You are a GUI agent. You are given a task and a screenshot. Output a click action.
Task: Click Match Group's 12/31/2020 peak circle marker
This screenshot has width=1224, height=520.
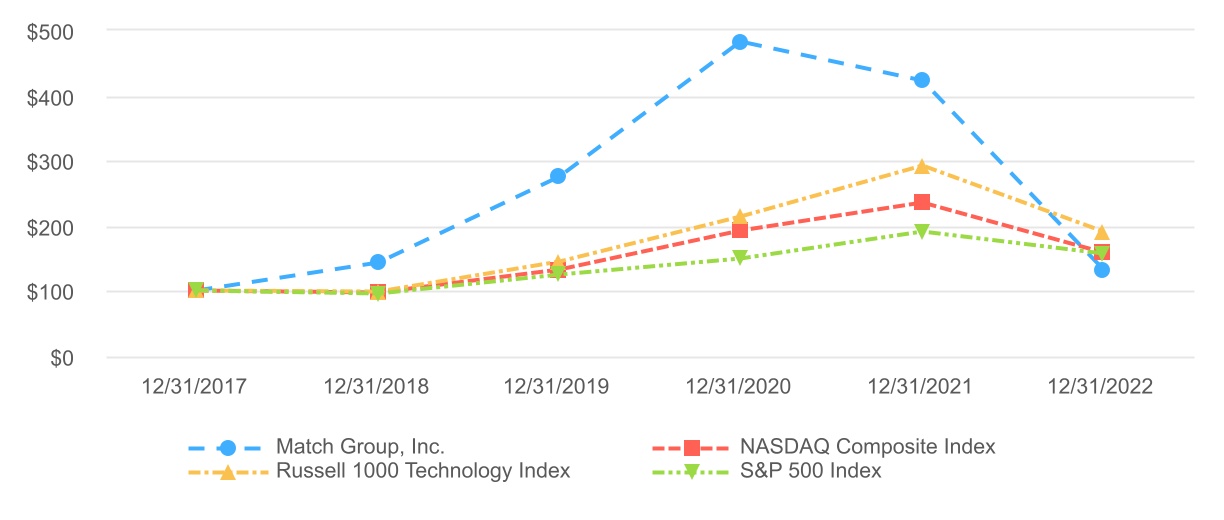tap(740, 42)
